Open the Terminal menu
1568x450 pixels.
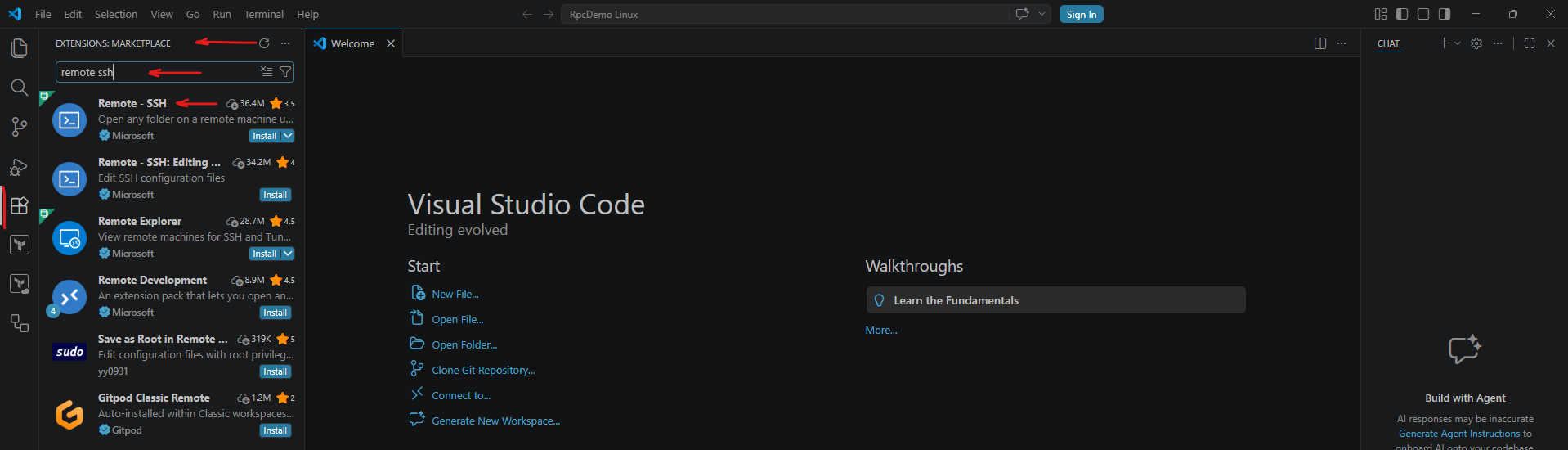point(264,14)
